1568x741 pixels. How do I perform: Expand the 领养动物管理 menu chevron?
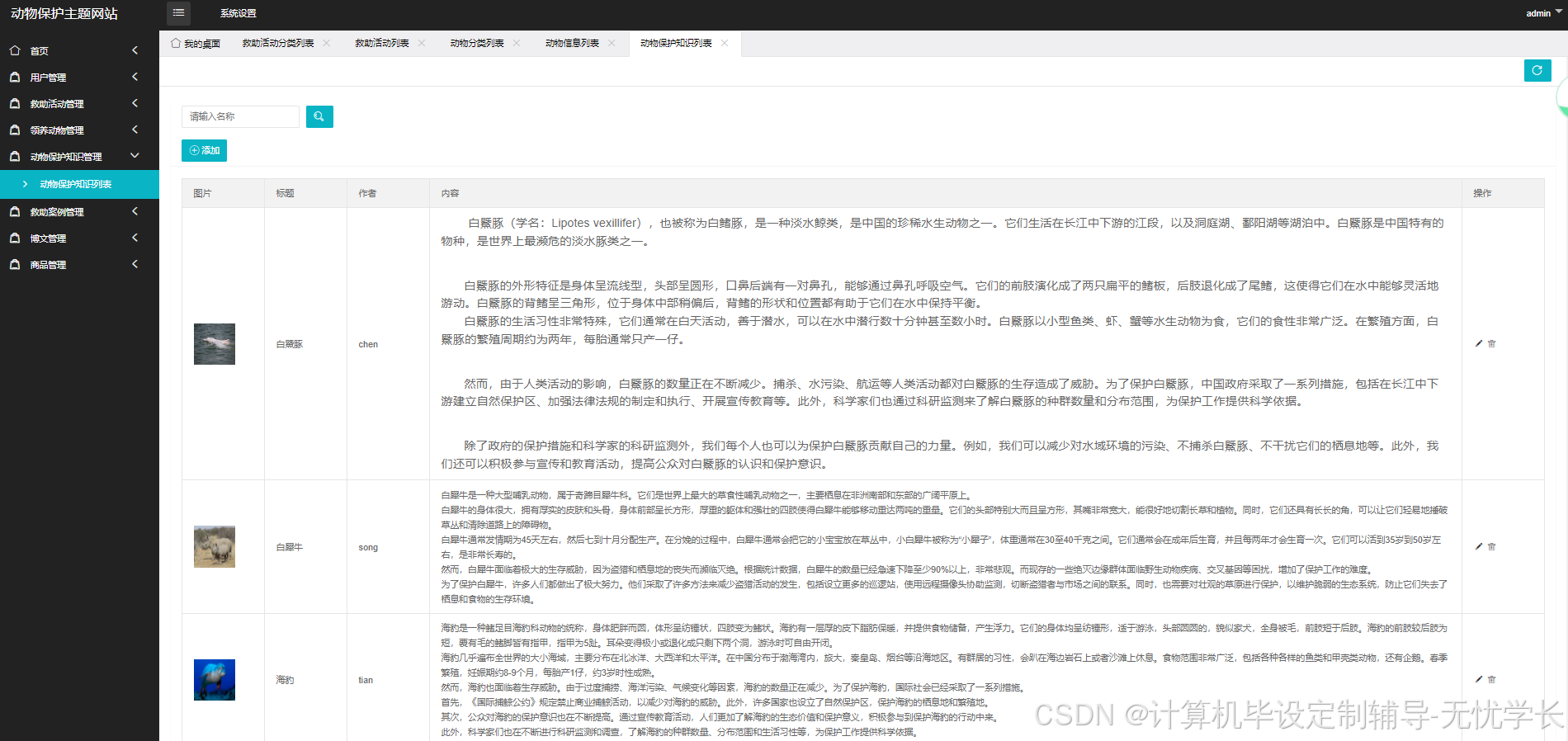coord(135,130)
